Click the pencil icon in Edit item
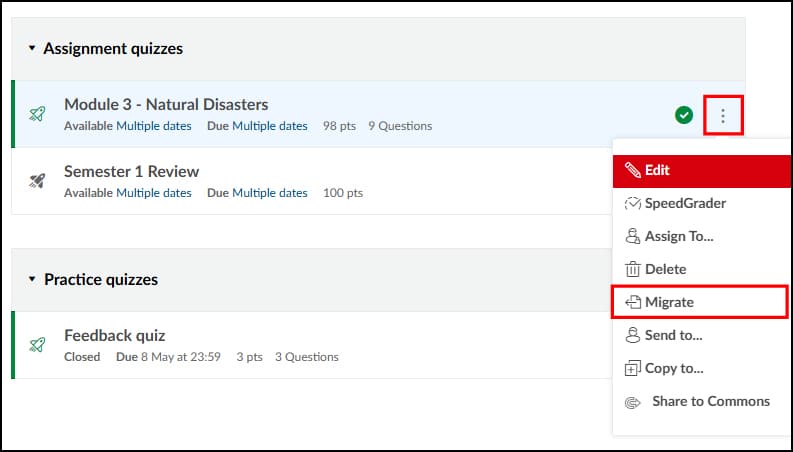 point(632,170)
